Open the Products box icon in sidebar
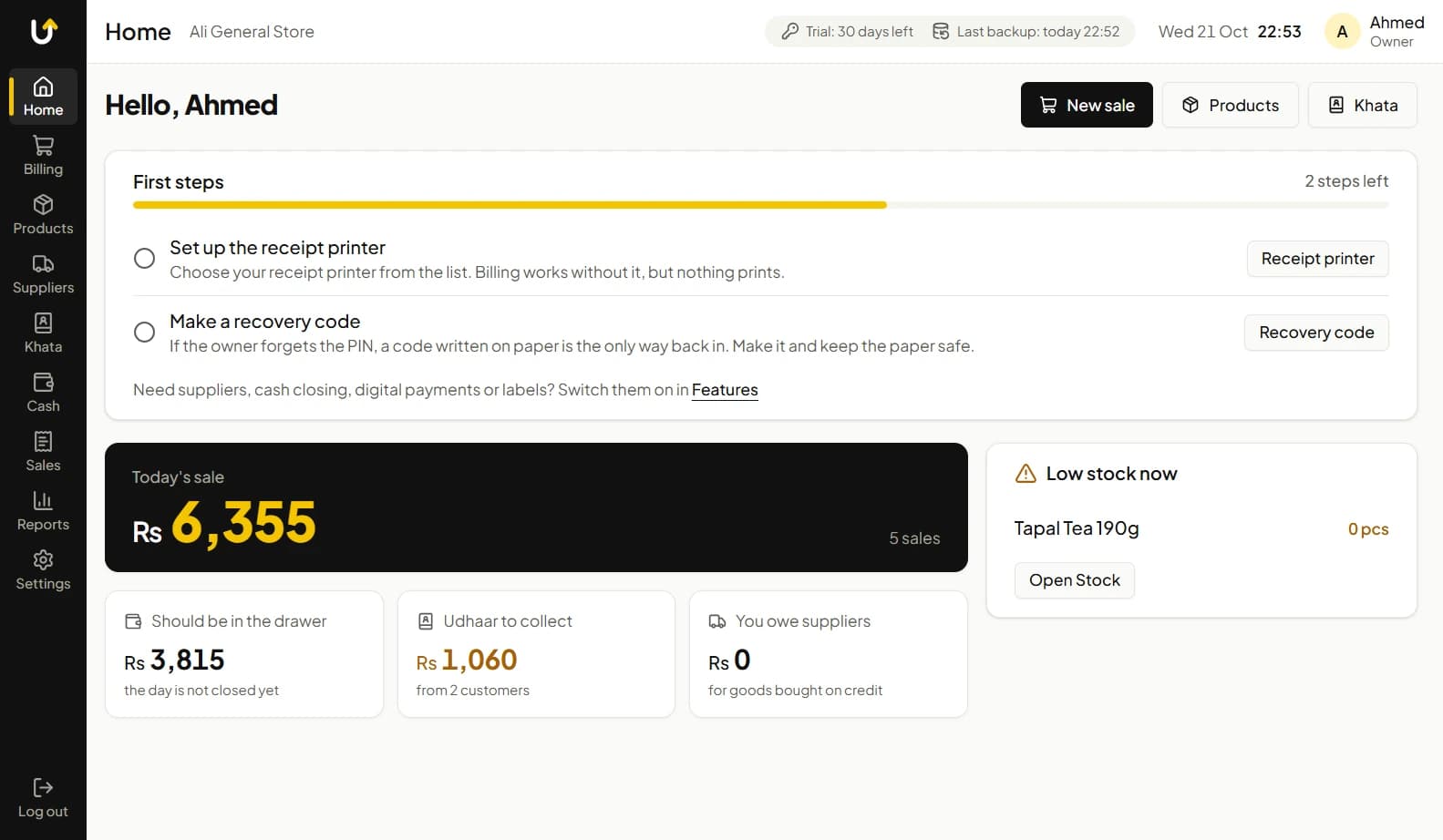Image resolution: width=1443 pixels, height=840 pixels. 43,204
